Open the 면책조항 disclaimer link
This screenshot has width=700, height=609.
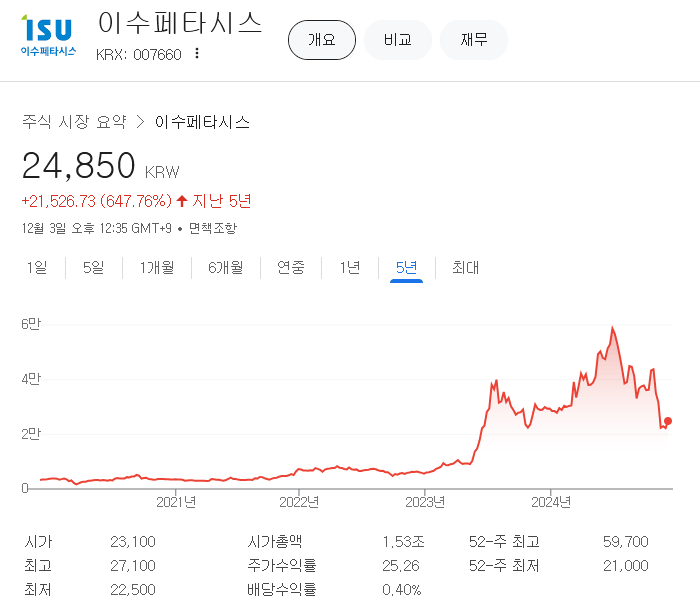pyautogui.click(x=212, y=228)
